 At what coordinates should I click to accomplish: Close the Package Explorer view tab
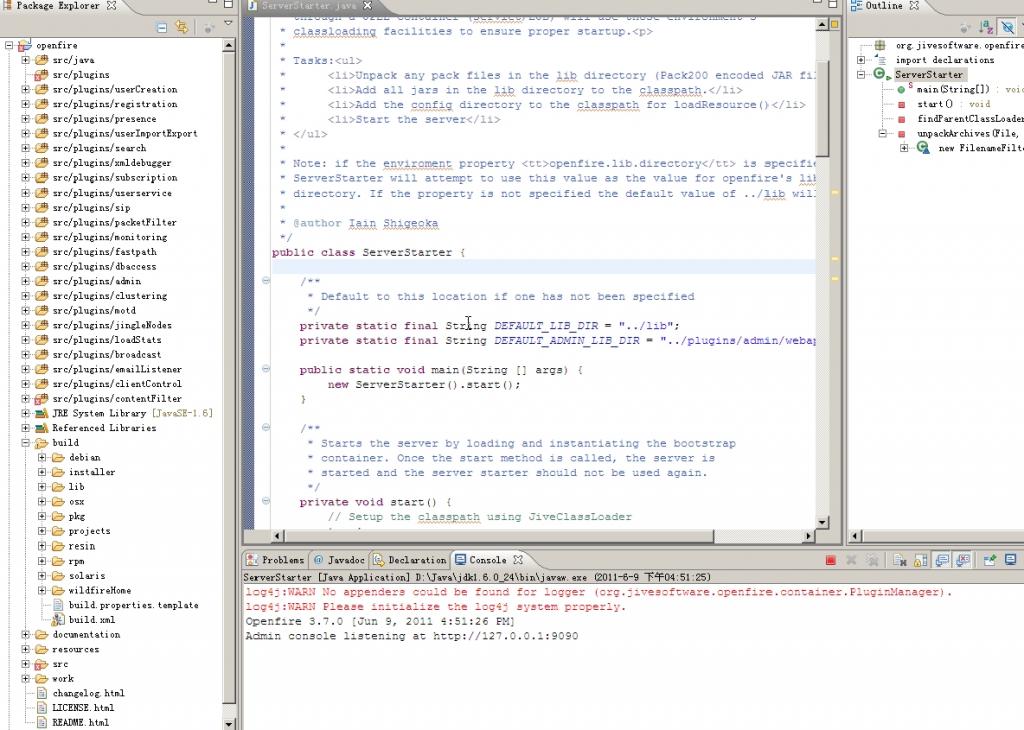coord(111,6)
